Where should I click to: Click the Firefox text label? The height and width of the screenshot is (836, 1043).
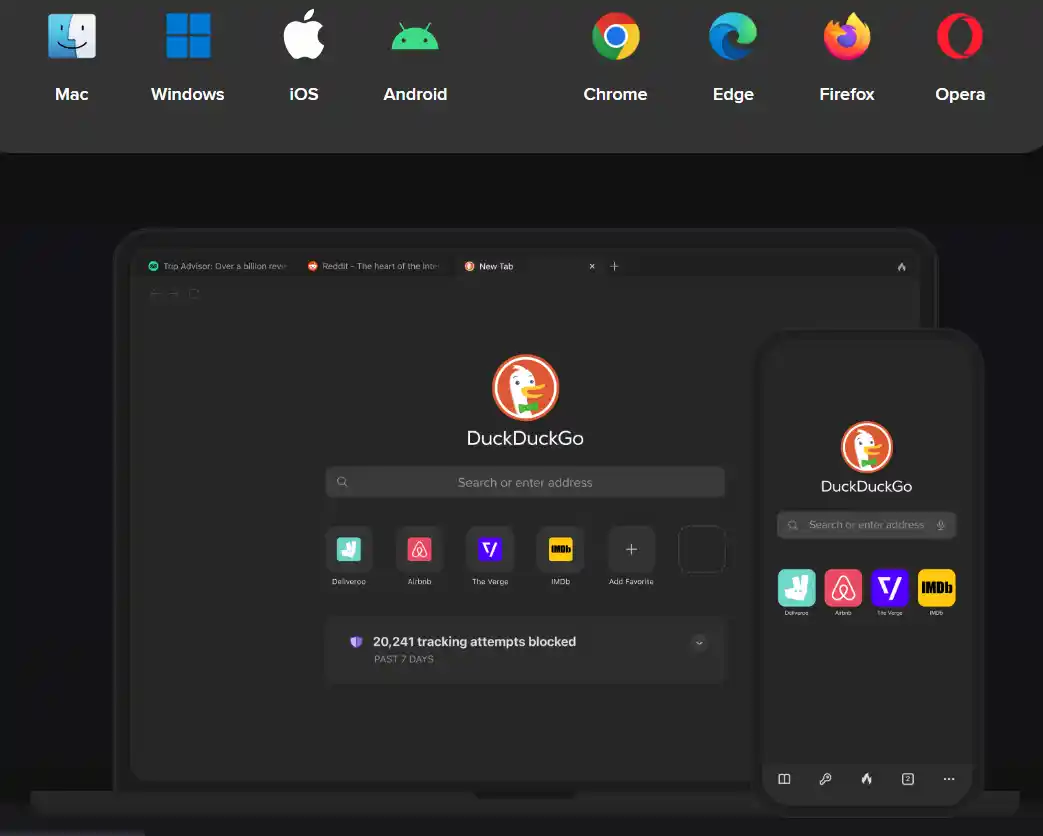847,94
